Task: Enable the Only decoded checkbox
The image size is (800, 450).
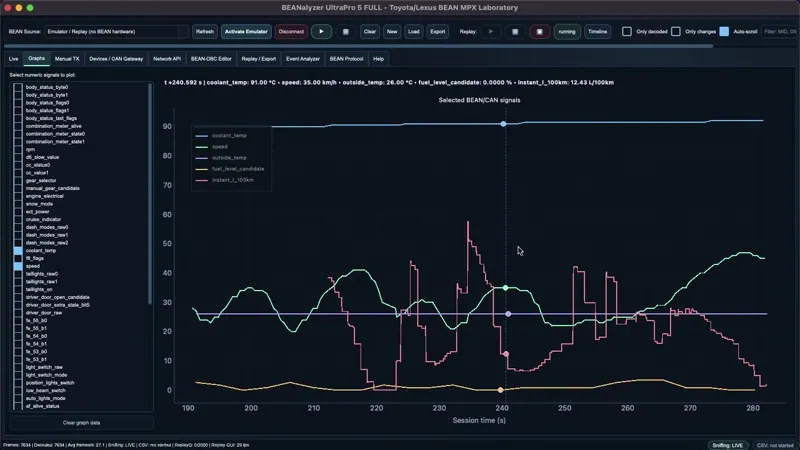Action: click(x=627, y=32)
